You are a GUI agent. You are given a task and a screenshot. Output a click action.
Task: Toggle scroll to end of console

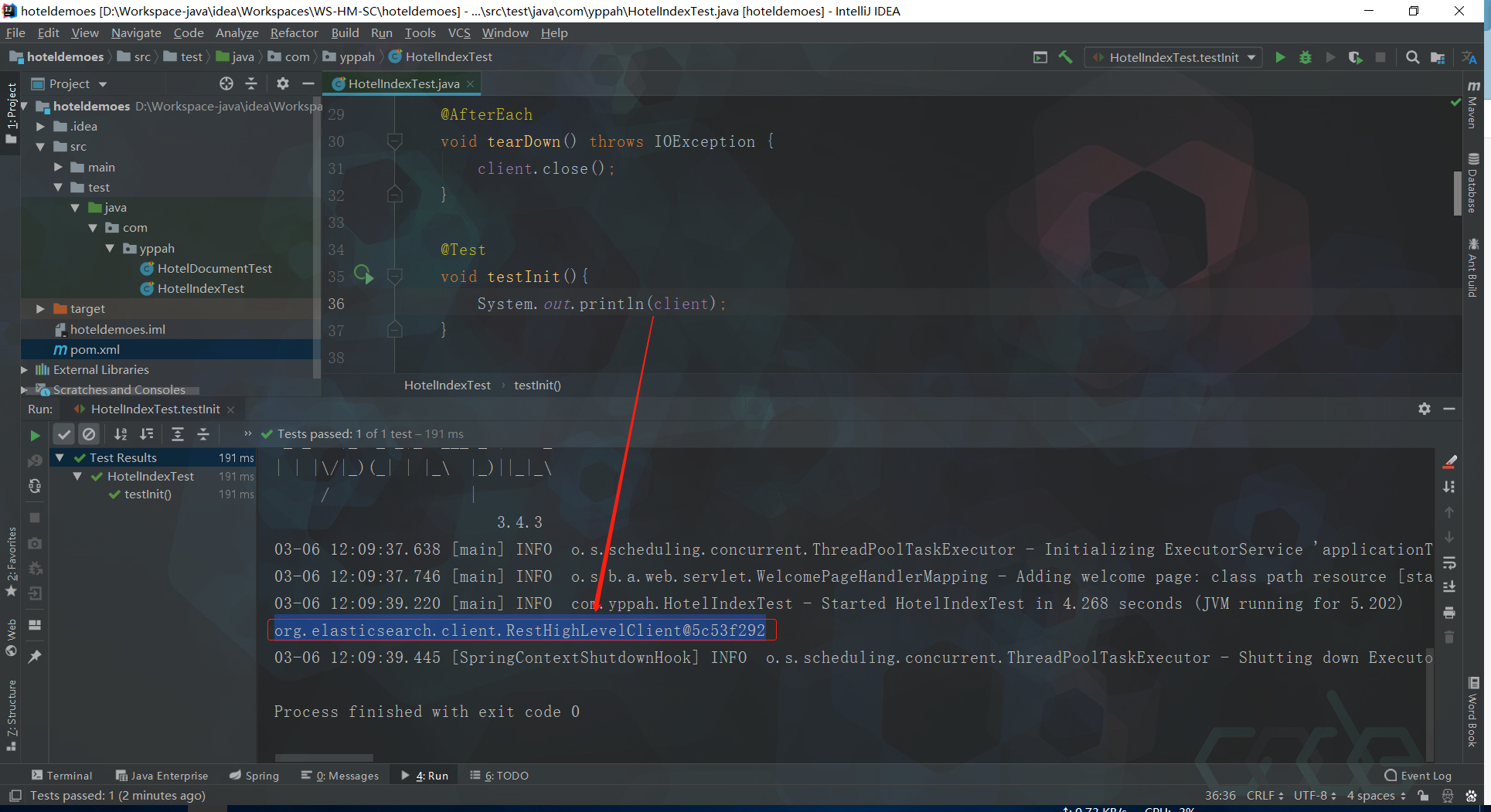click(x=1449, y=586)
